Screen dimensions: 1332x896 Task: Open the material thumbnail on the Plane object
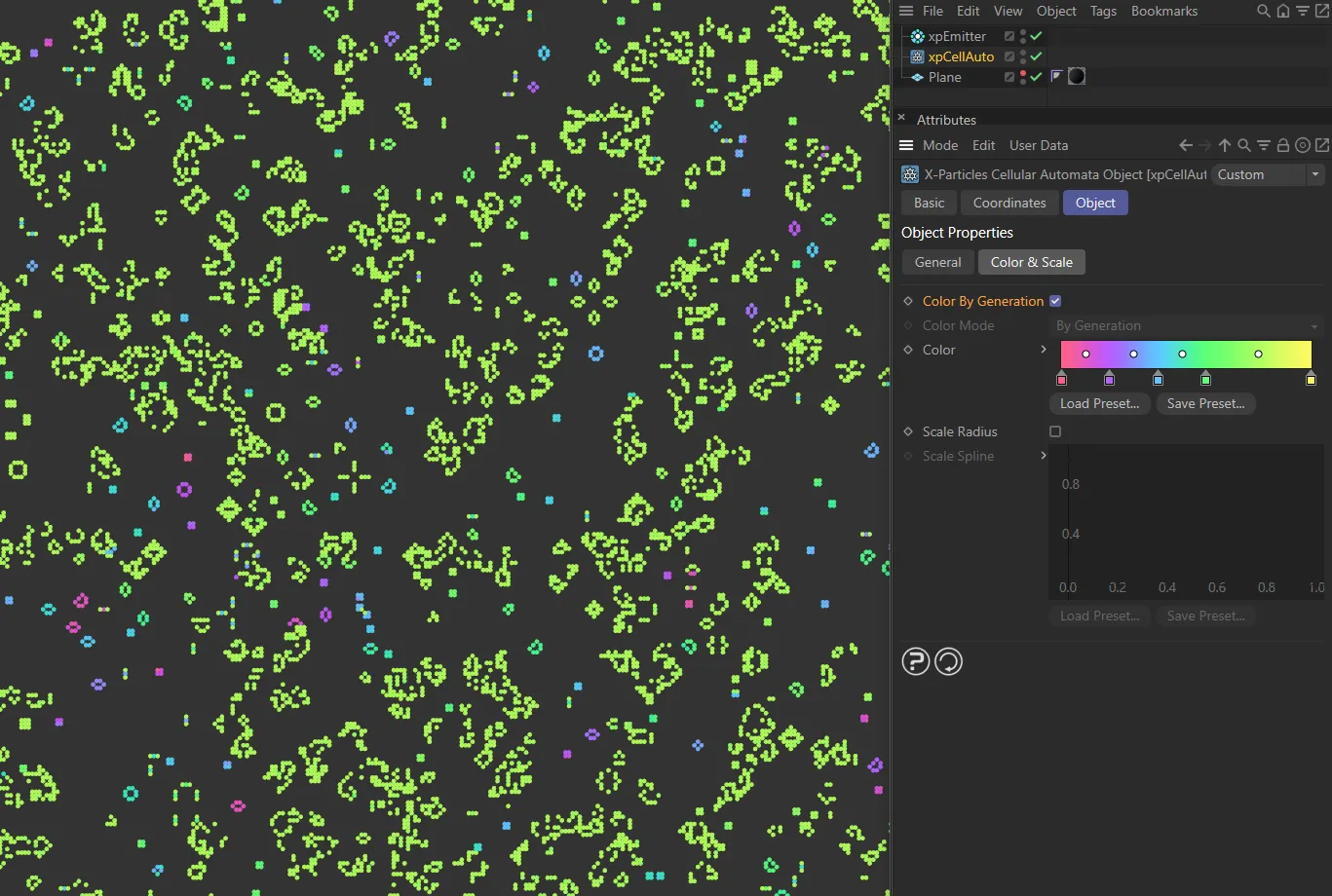pos(1076,76)
